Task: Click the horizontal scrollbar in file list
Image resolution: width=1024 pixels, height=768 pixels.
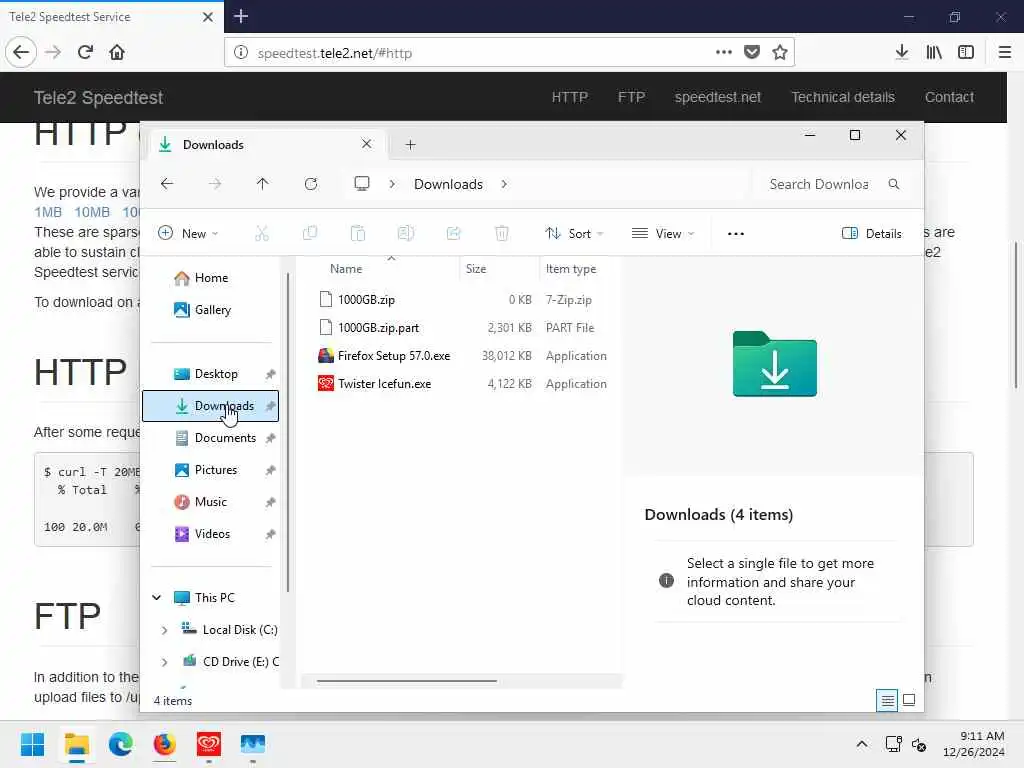Action: [406, 681]
